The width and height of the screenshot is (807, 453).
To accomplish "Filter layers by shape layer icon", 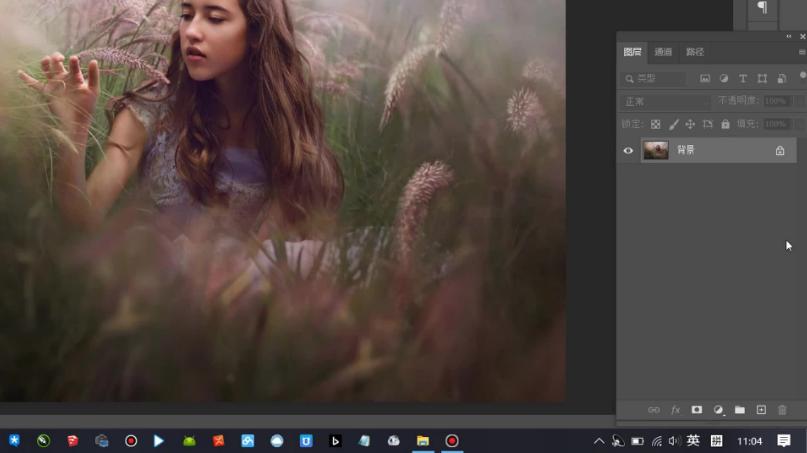I will tap(762, 78).
